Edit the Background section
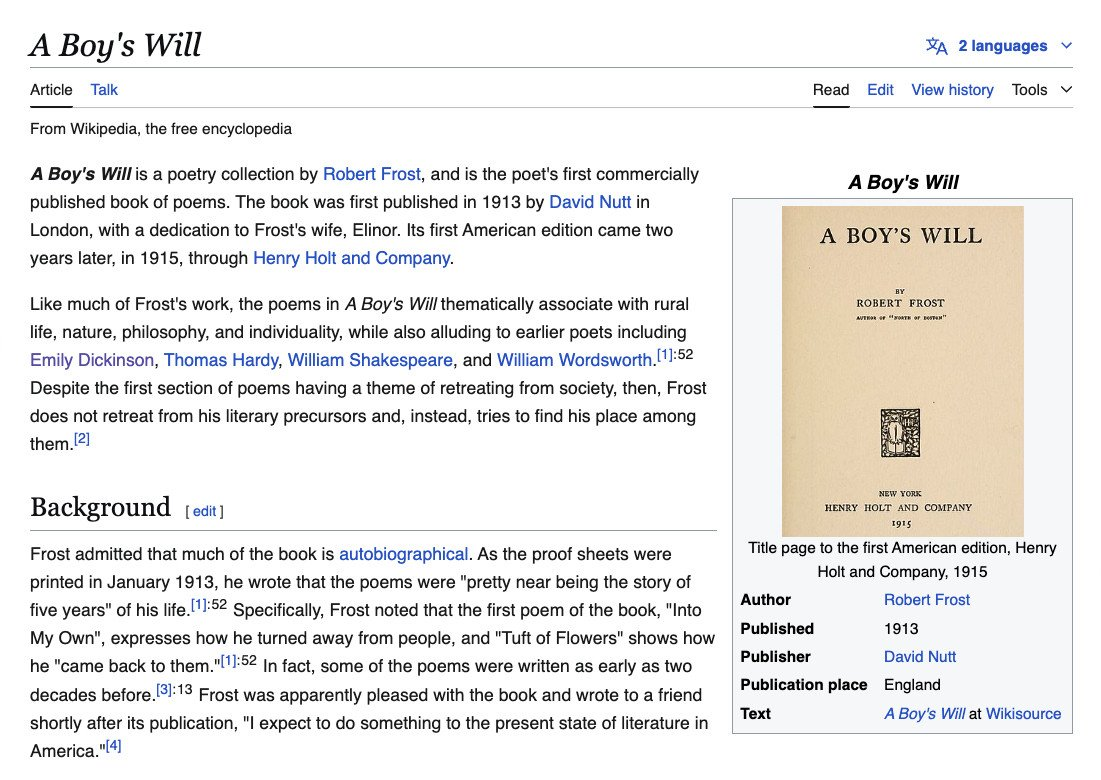 (x=204, y=511)
